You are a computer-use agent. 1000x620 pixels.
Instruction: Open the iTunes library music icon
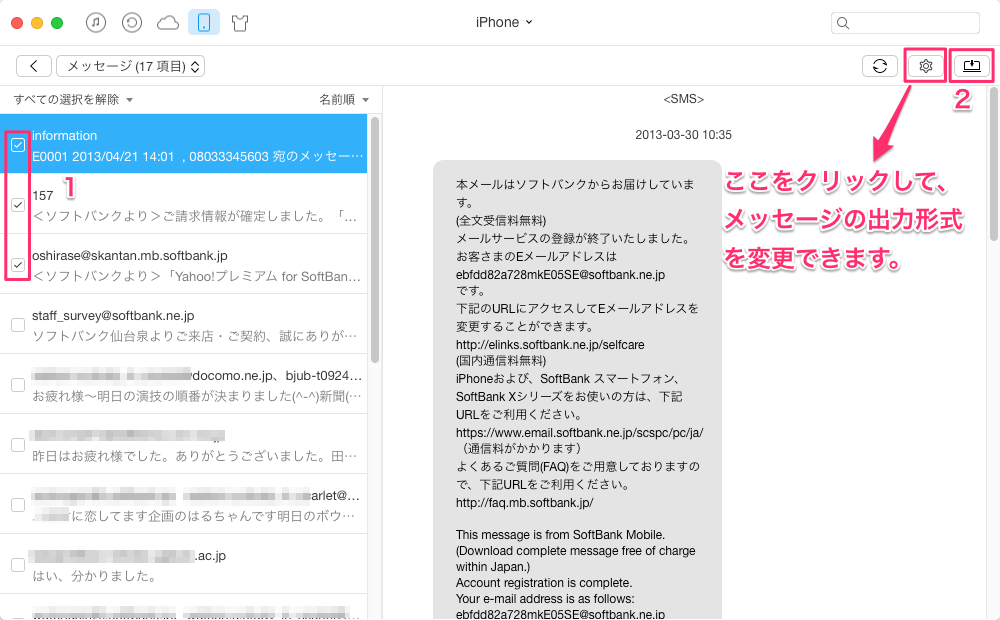pyautogui.click(x=96, y=23)
